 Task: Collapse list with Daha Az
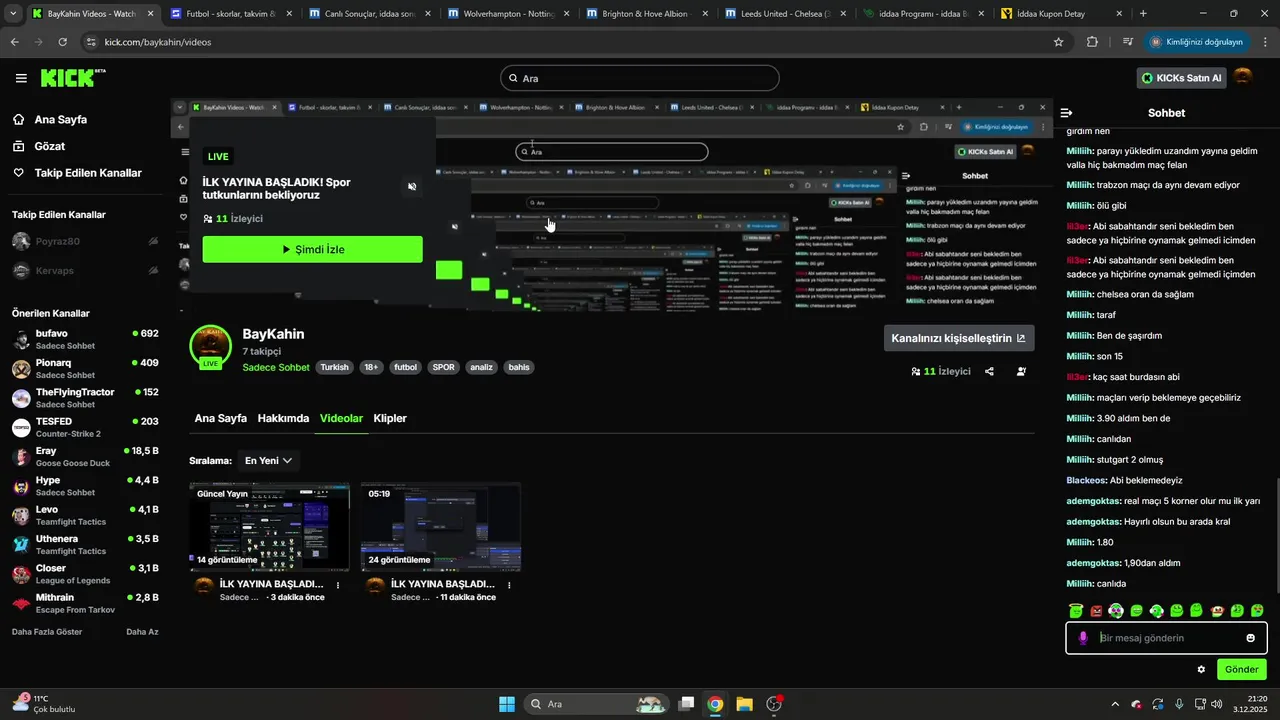142,632
